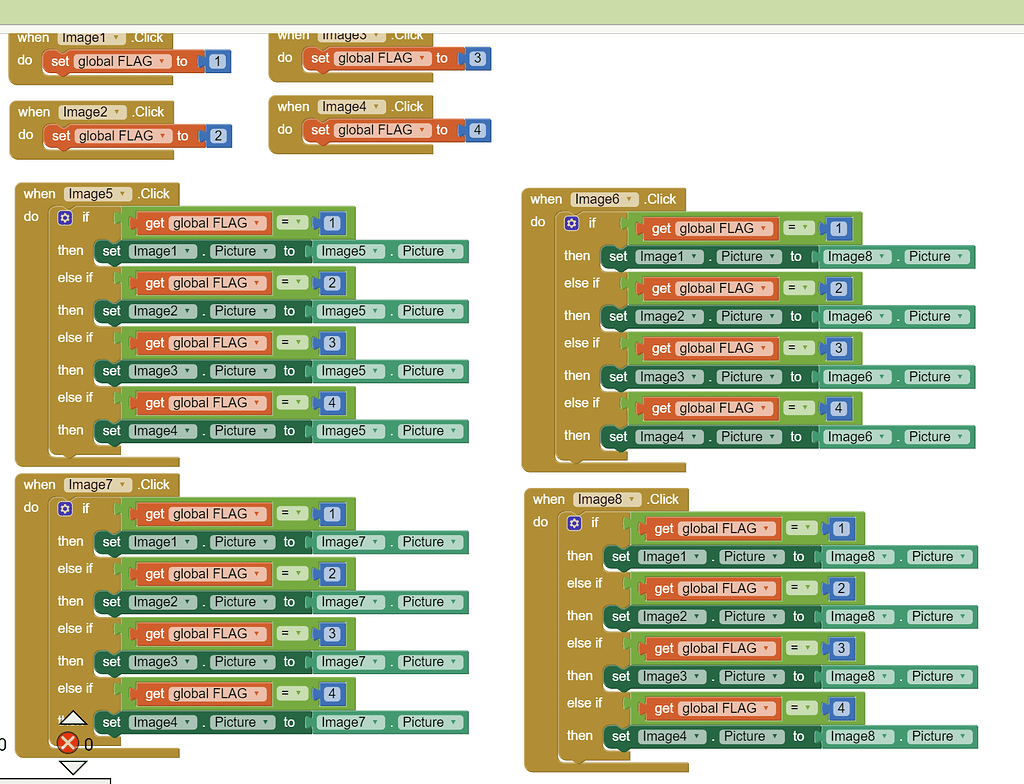Select the when Image8.Click event block header

point(548,499)
